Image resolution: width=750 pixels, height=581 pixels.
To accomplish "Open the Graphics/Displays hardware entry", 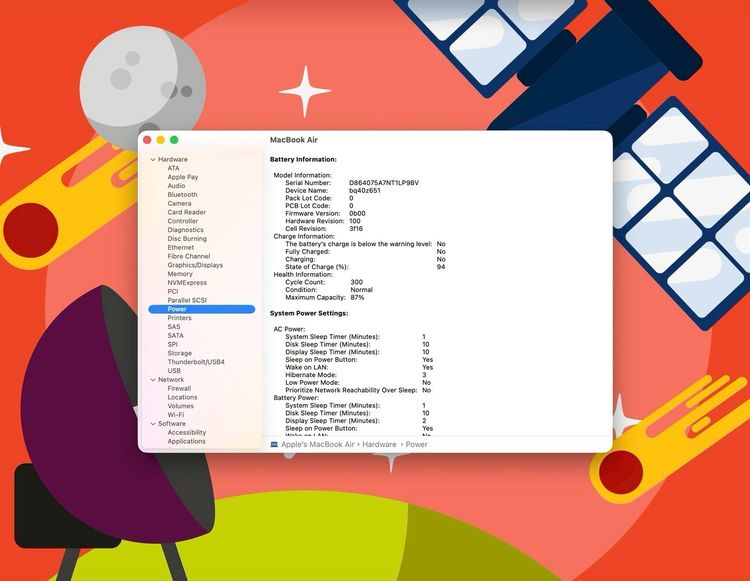I will click(x=195, y=265).
